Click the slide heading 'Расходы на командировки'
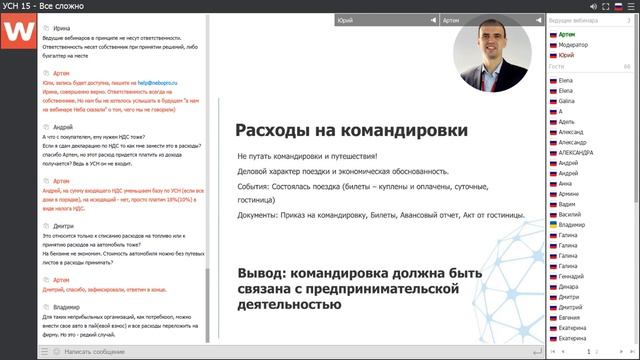Image resolution: width=640 pixels, height=360 pixels. (351, 130)
